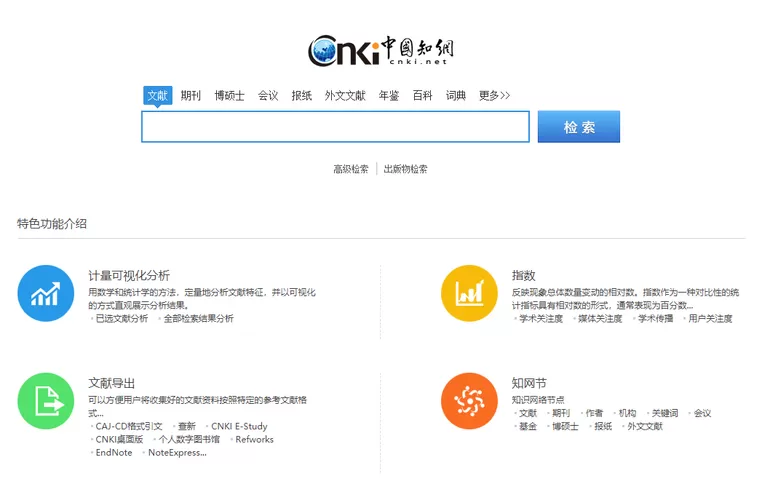The height and width of the screenshot is (500, 762).
Task: Focus the main search input box
Action: pyautogui.click(x=335, y=127)
